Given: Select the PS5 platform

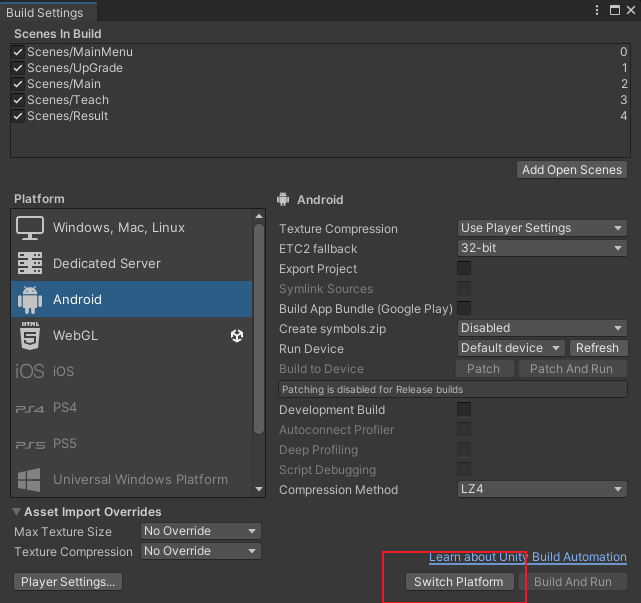Looking at the screenshot, I should coord(132,444).
